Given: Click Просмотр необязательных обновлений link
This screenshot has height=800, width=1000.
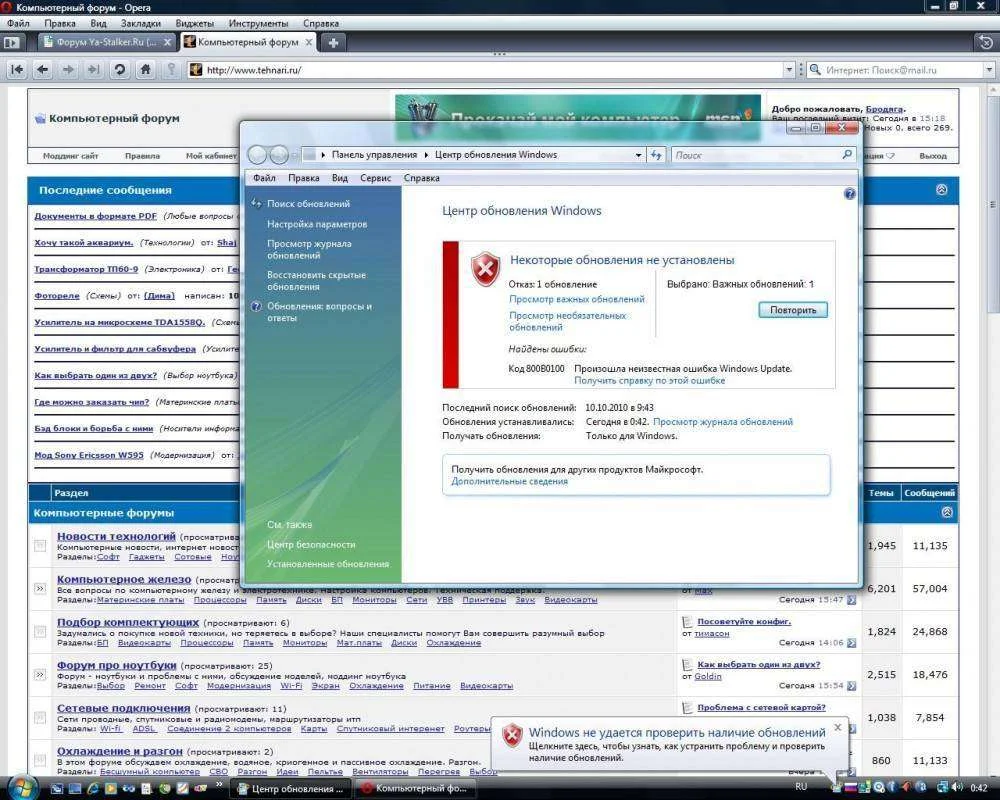Looking at the screenshot, I should (567, 321).
